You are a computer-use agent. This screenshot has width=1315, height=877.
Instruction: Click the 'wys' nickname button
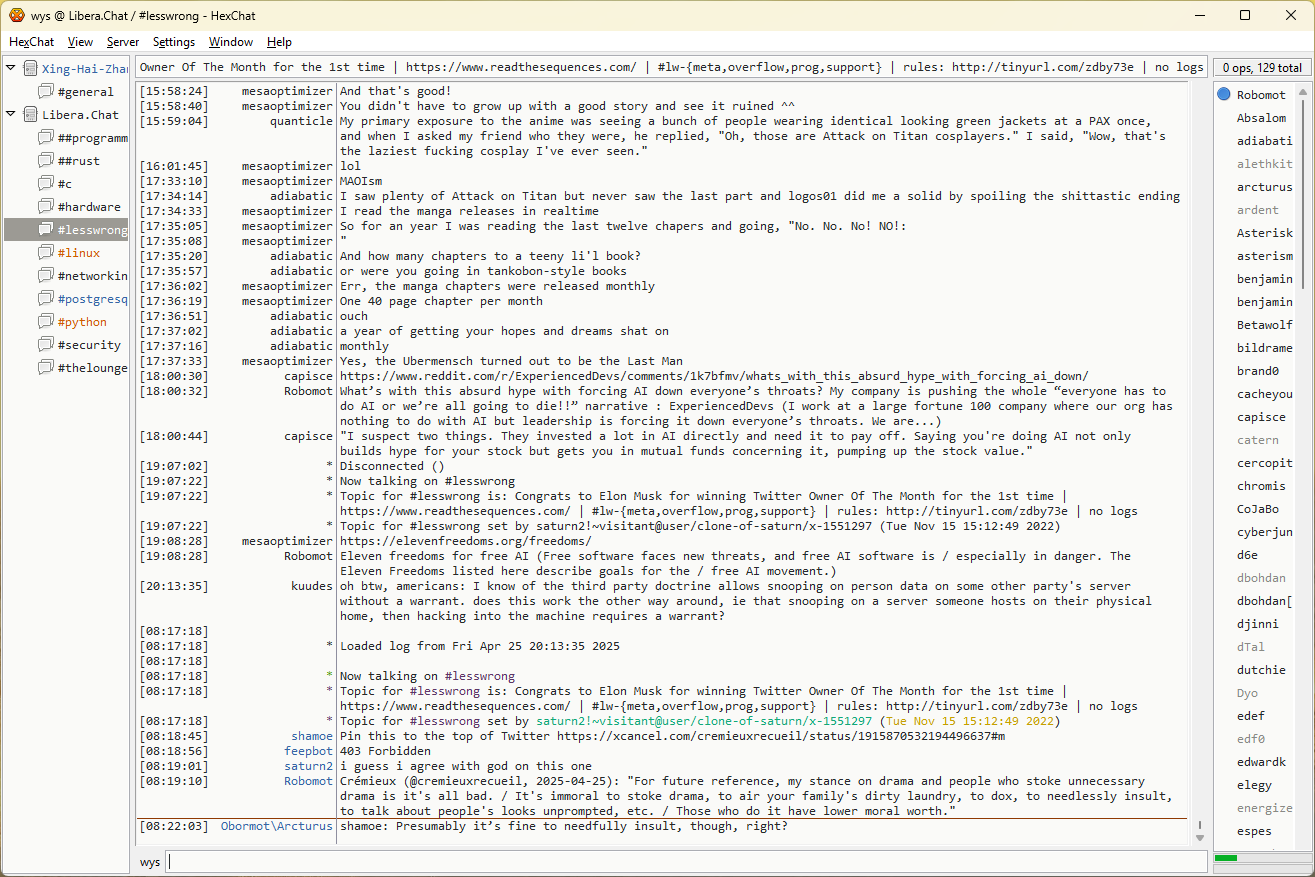click(x=150, y=862)
